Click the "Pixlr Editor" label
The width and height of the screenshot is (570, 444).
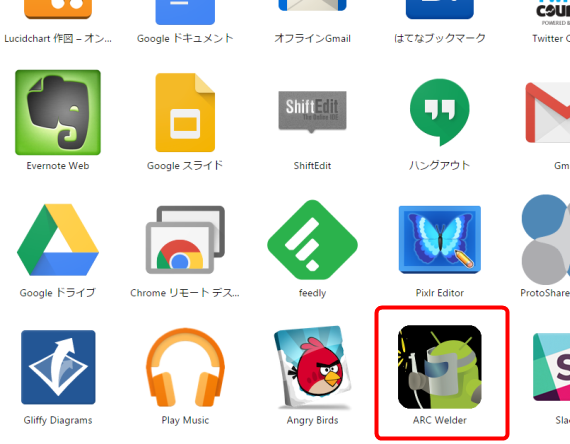click(x=439, y=293)
